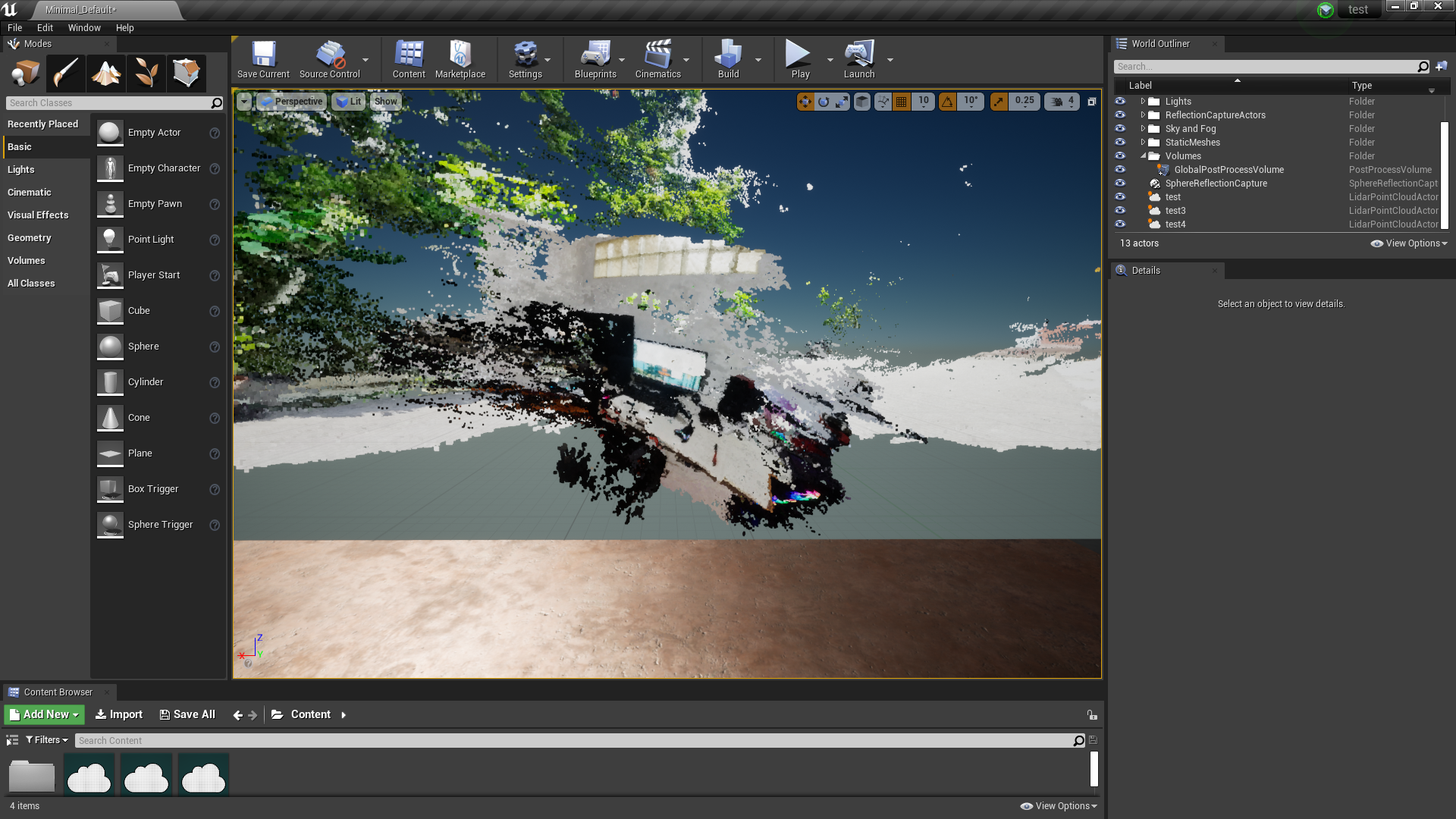1456x819 pixels.
Task: Hide the test3 actor with eye icon
Action: click(x=1120, y=210)
